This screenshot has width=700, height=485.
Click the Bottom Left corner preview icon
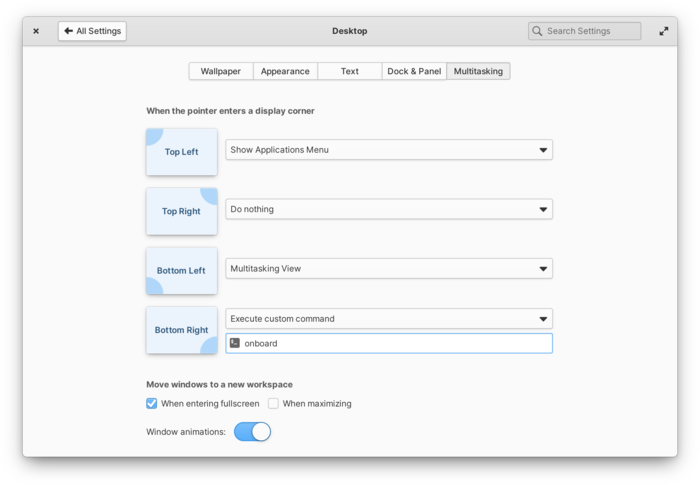[x=181, y=270]
